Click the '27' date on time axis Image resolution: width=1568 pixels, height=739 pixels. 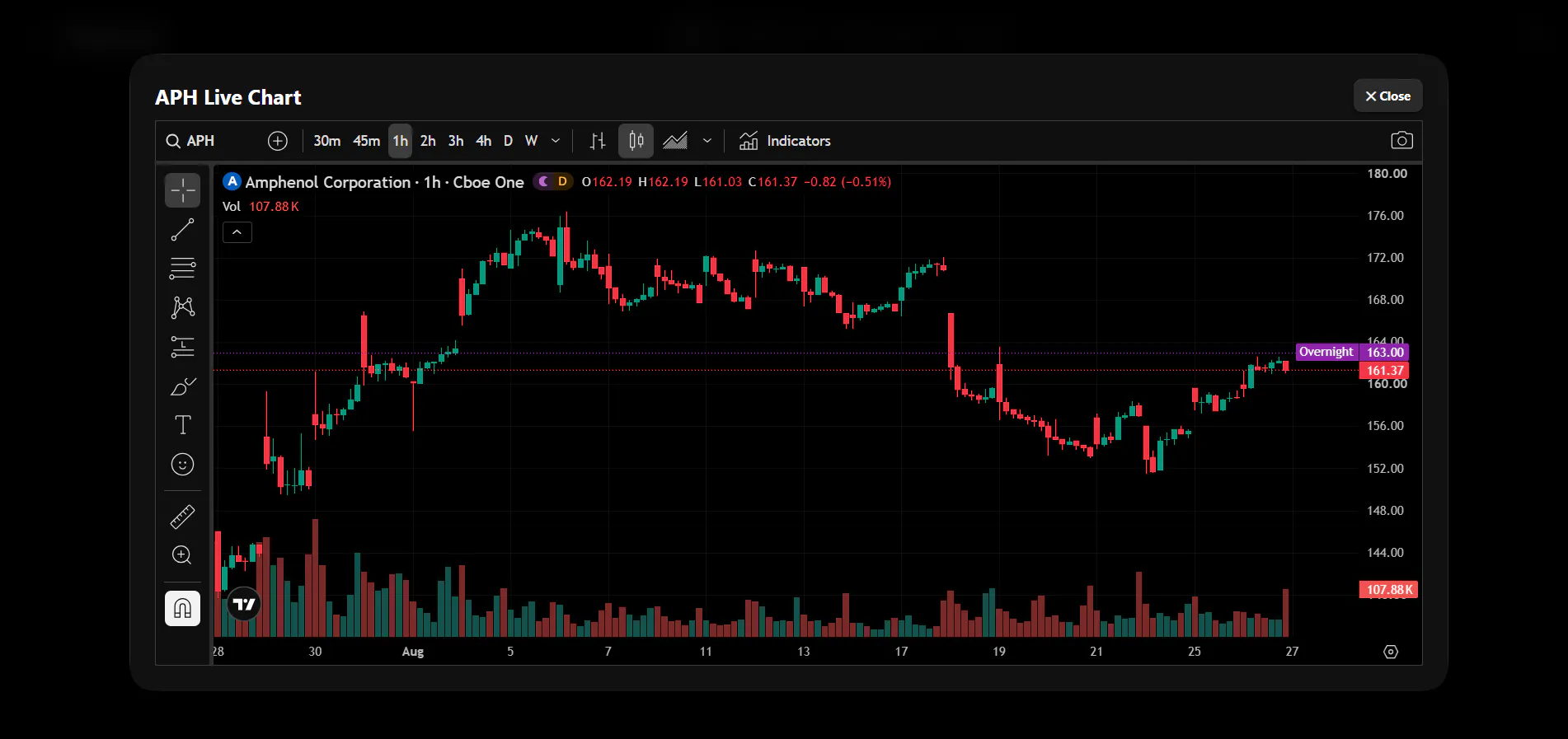pyautogui.click(x=1292, y=652)
